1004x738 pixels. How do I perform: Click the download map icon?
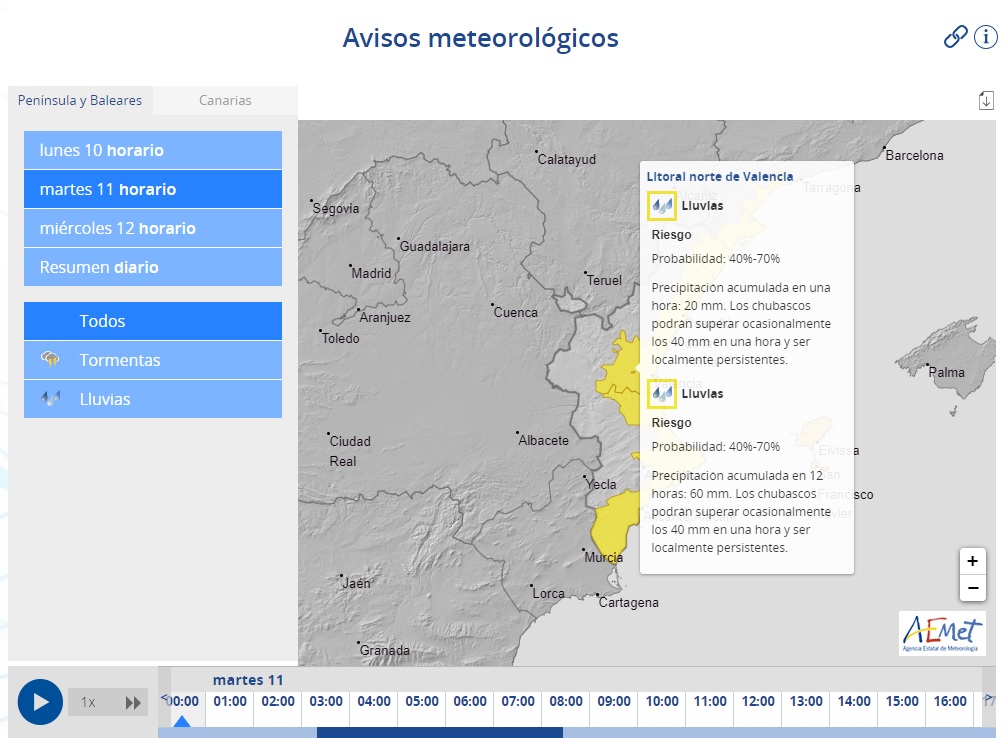[986, 100]
